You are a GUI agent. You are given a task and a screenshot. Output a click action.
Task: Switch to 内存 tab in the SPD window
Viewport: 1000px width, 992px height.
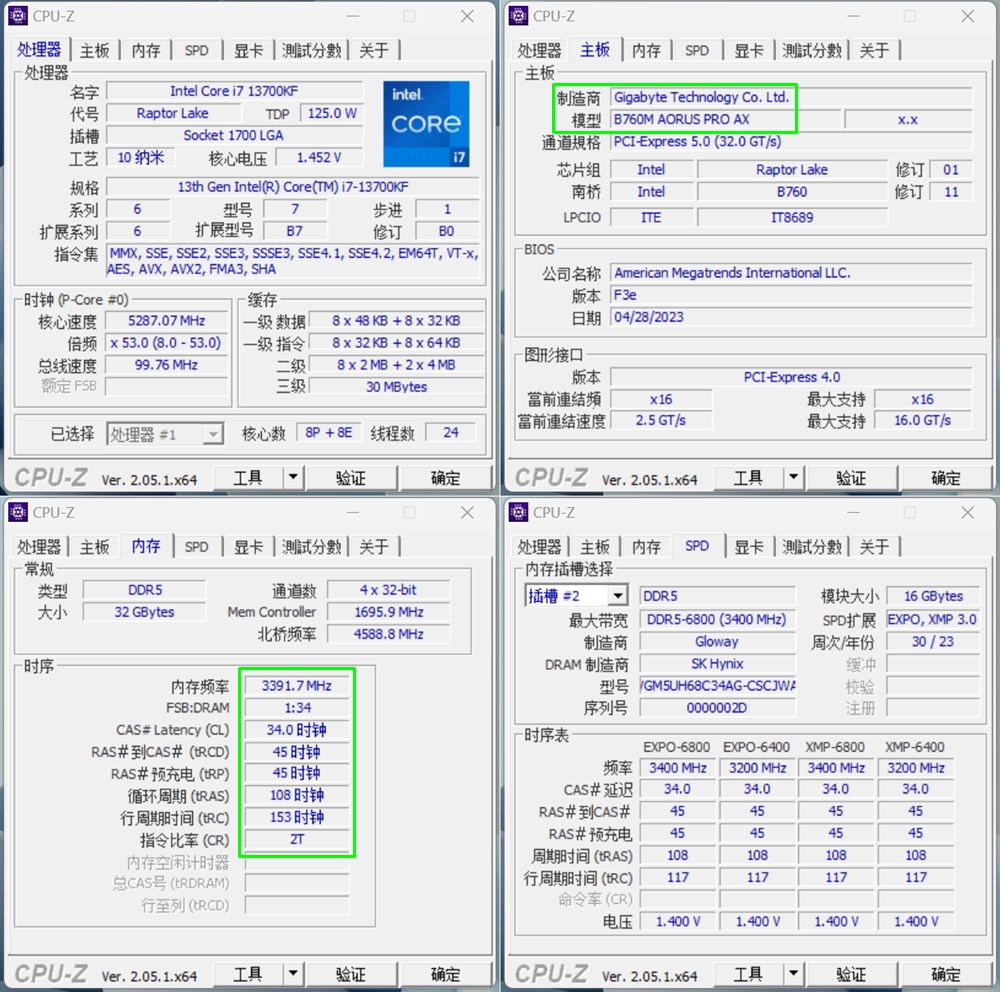click(x=646, y=547)
